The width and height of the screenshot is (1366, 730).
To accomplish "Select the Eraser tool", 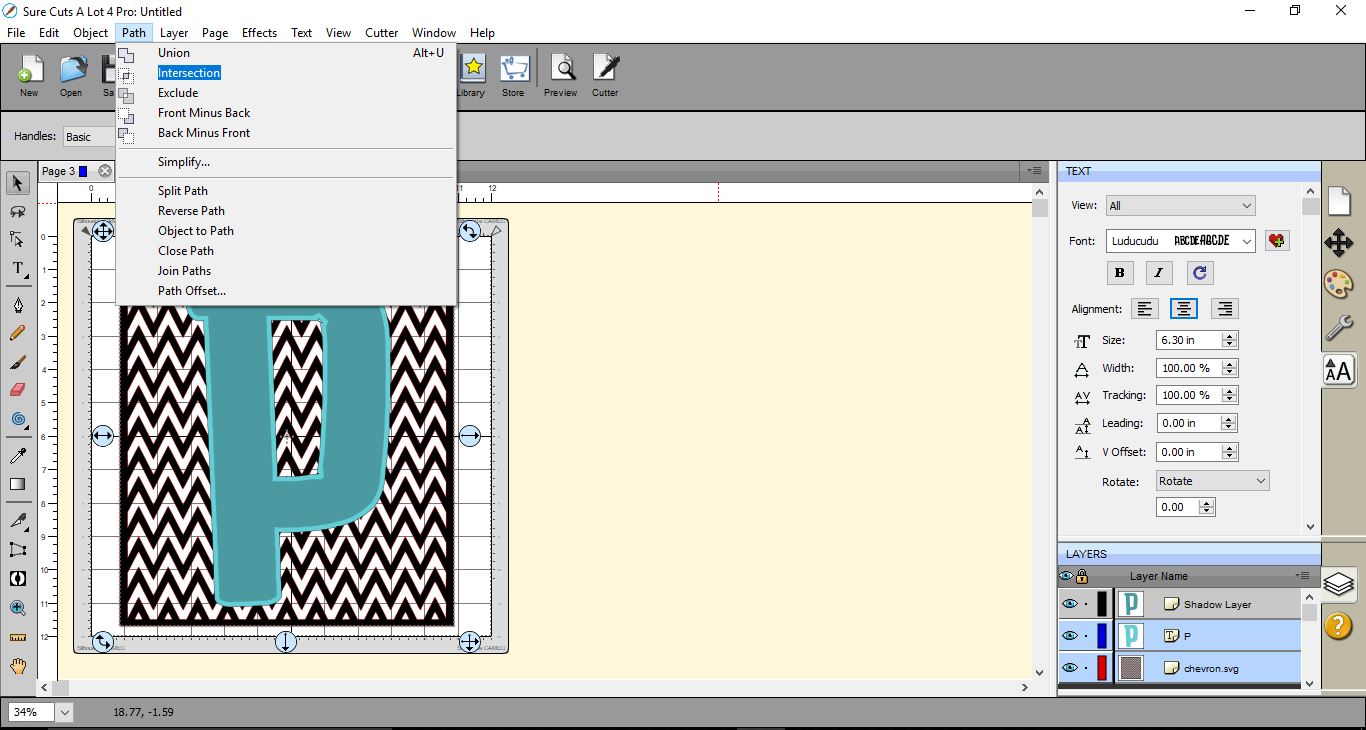I will [x=18, y=390].
